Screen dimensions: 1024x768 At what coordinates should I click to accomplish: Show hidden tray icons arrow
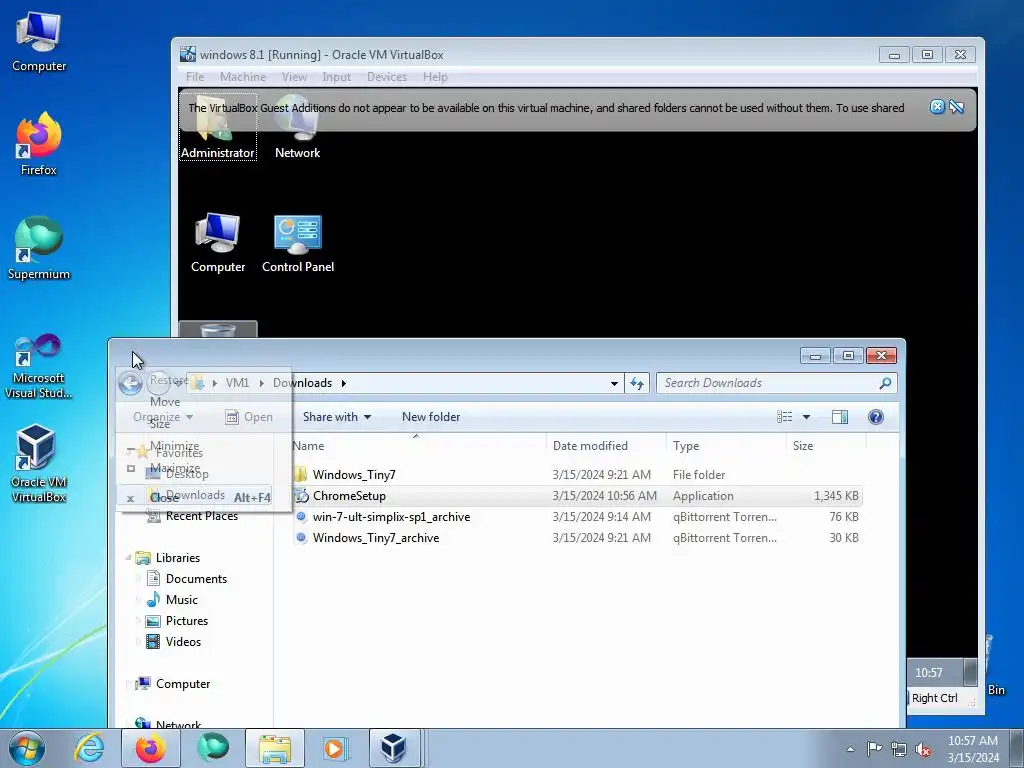pyautogui.click(x=850, y=749)
